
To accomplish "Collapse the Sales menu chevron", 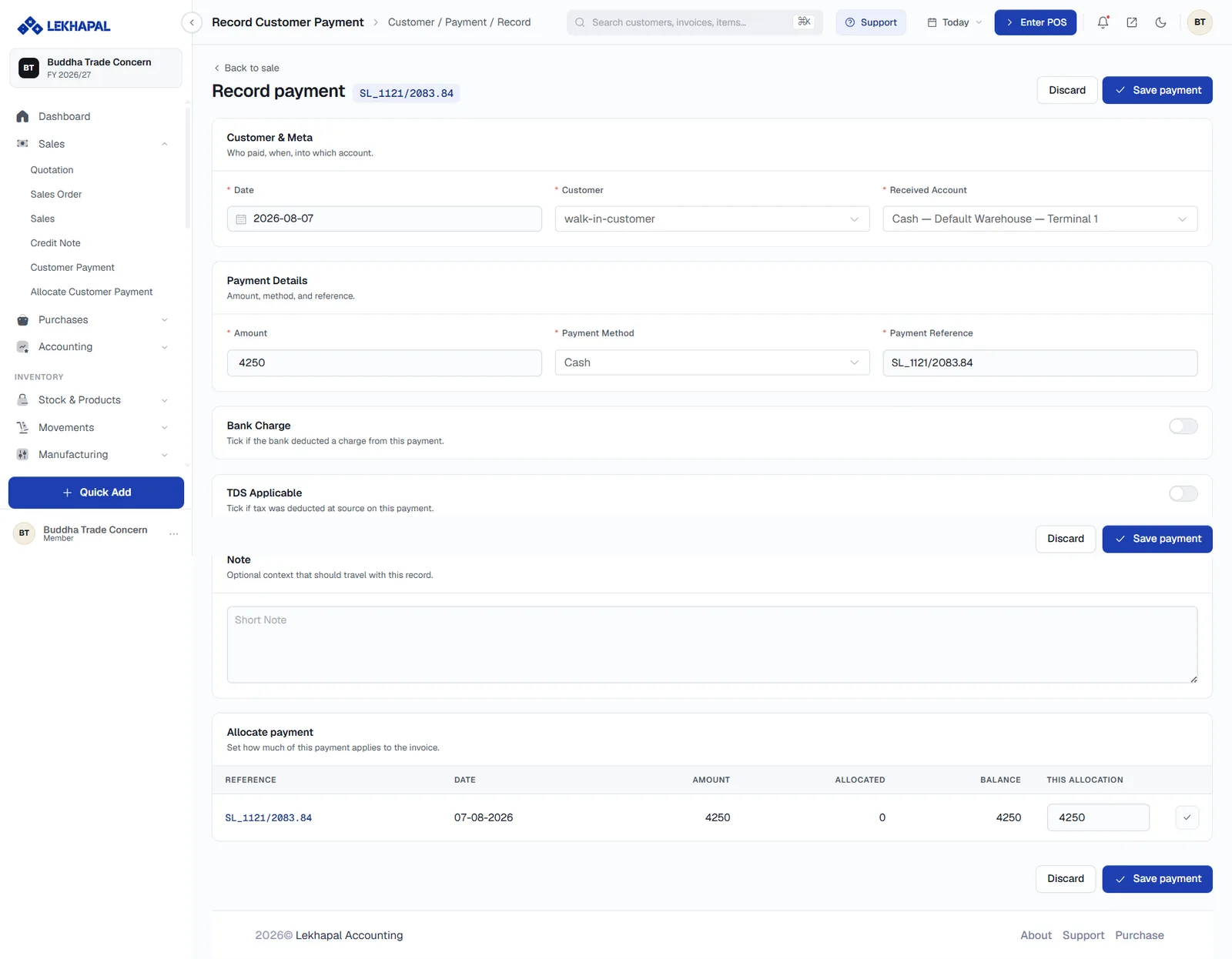I will pos(164,144).
